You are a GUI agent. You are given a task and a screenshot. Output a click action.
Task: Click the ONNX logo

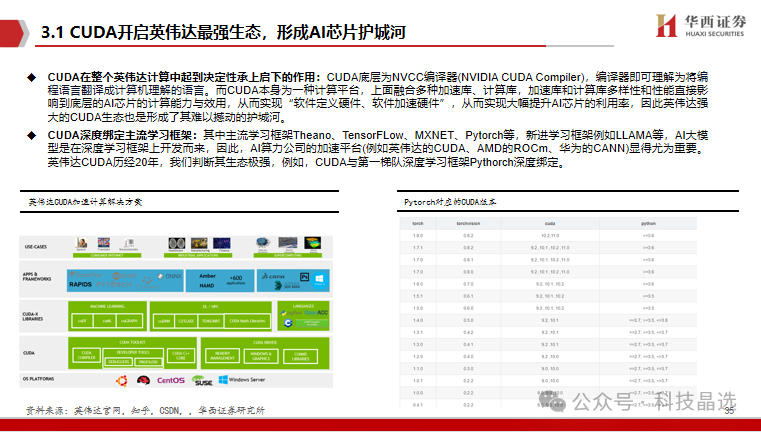pyautogui.click(x=169, y=276)
